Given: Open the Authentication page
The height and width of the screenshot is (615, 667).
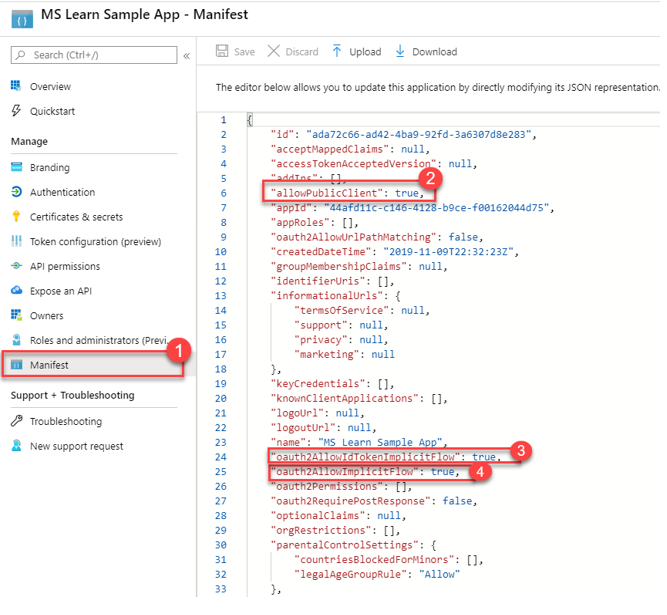Looking at the screenshot, I should tap(62, 192).
